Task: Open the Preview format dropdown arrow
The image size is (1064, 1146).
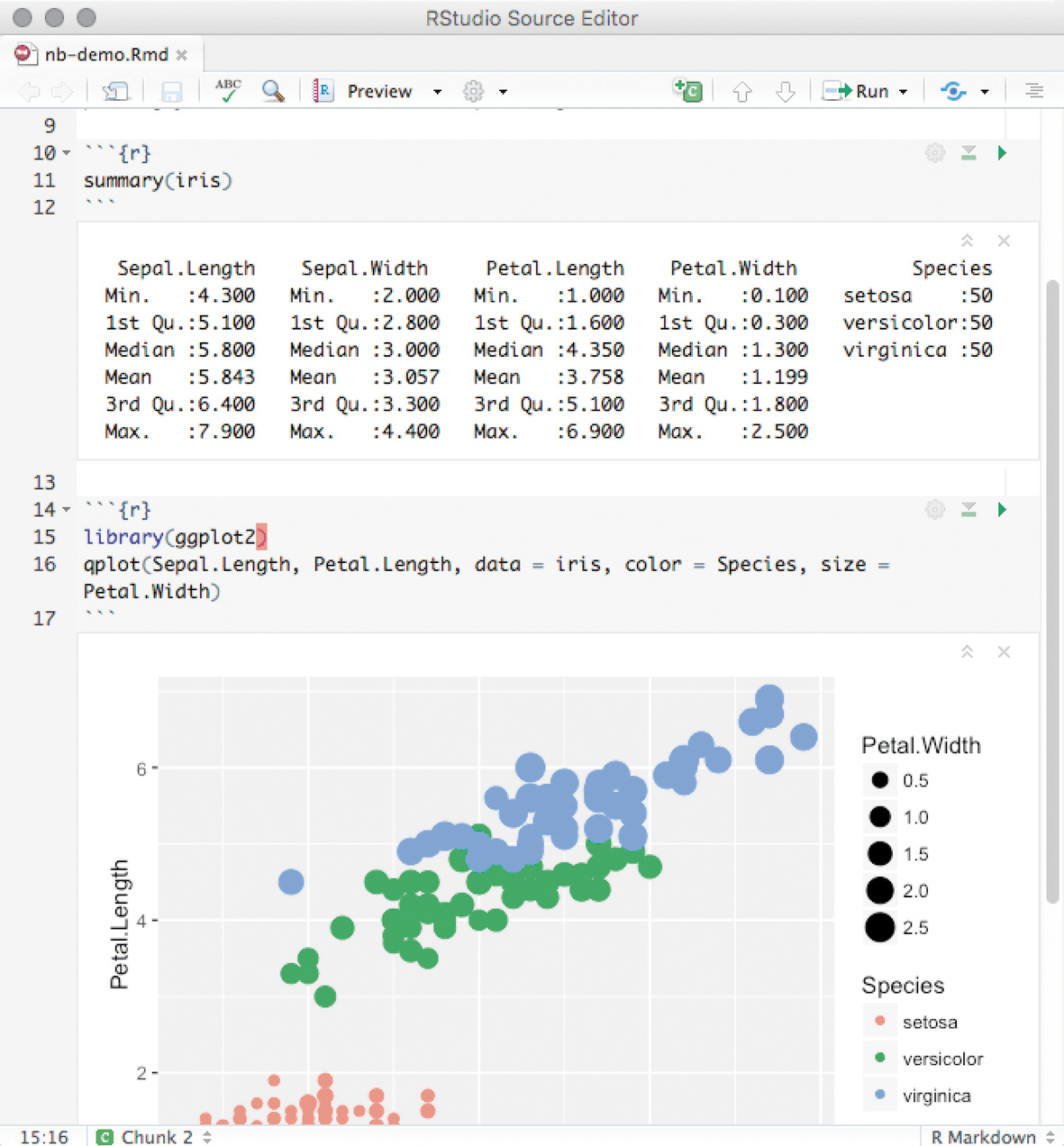Action: tap(437, 92)
